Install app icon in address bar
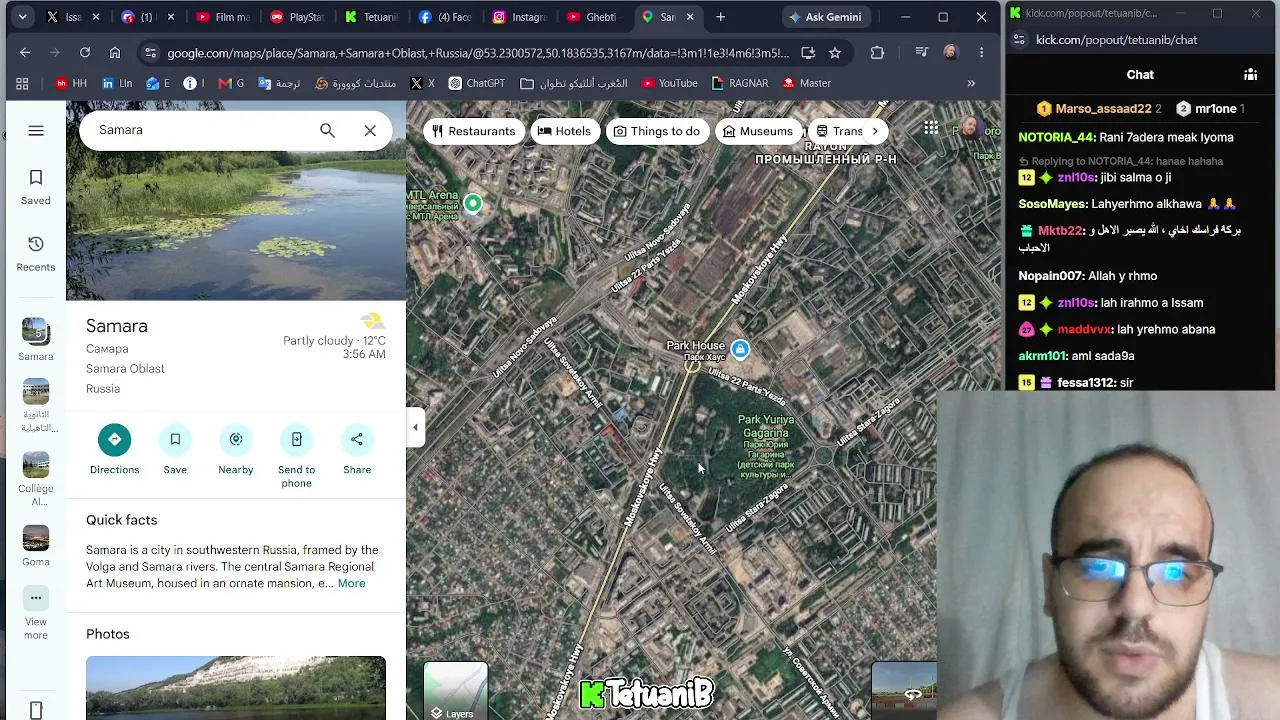This screenshot has height=720, width=1280. coord(808,53)
